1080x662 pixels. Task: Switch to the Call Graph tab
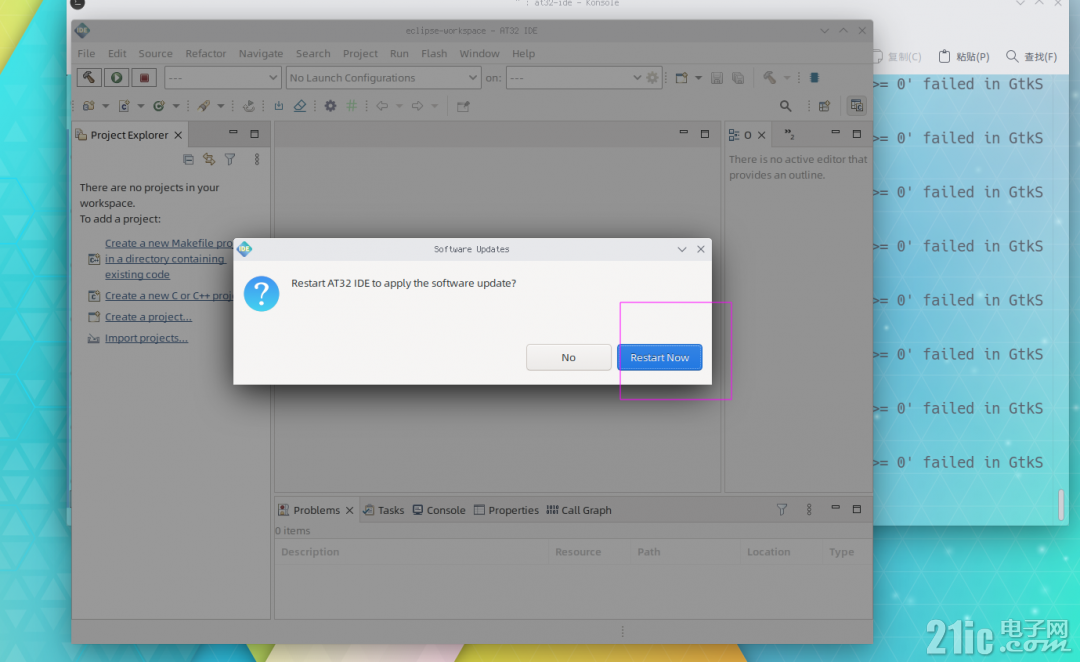[579, 510]
